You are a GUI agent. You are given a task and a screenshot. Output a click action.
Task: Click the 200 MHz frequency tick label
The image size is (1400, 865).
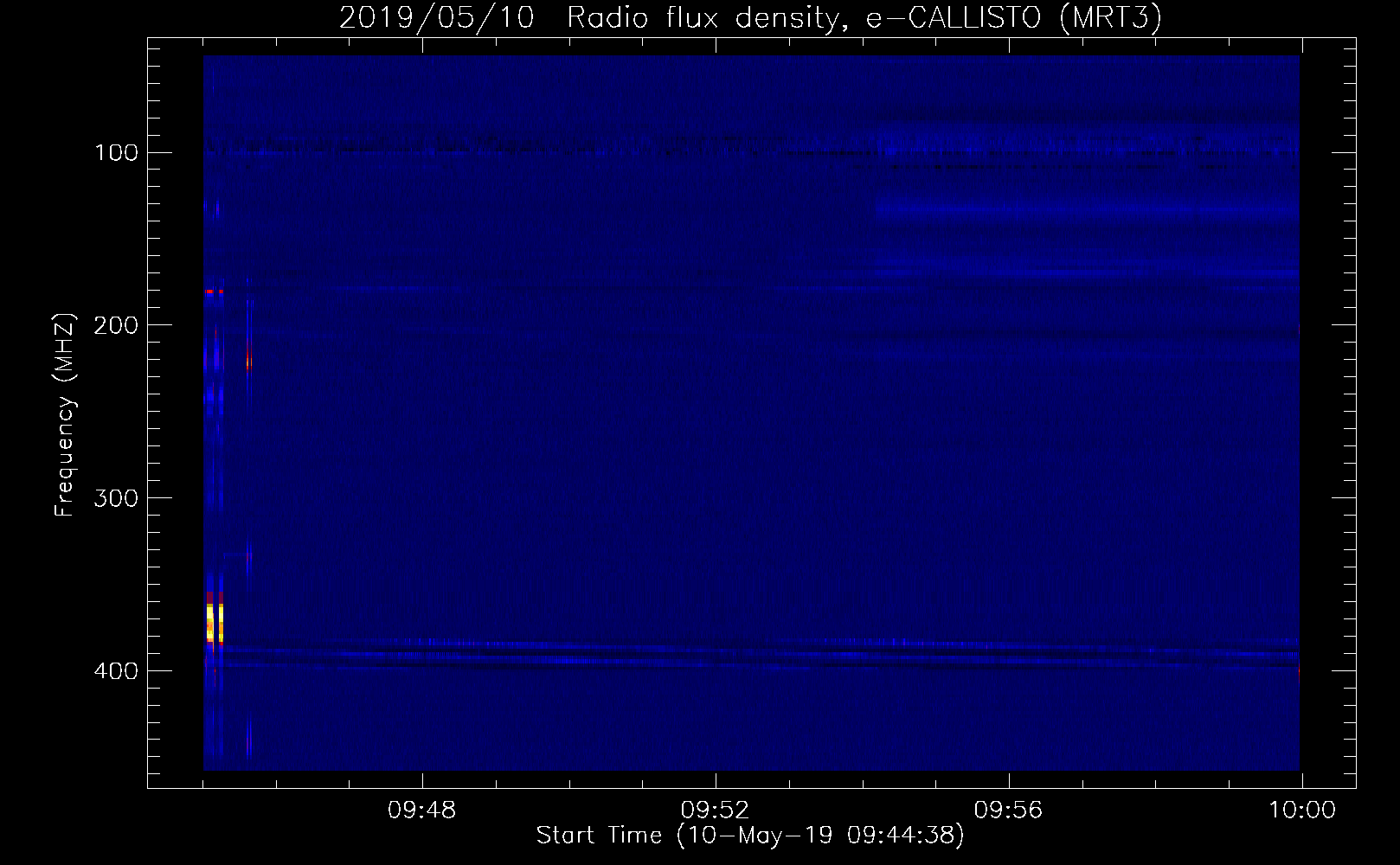click(x=116, y=325)
